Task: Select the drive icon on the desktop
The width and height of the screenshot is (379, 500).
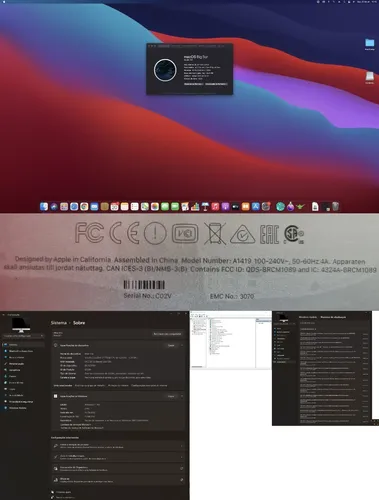Action: [369, 76]
